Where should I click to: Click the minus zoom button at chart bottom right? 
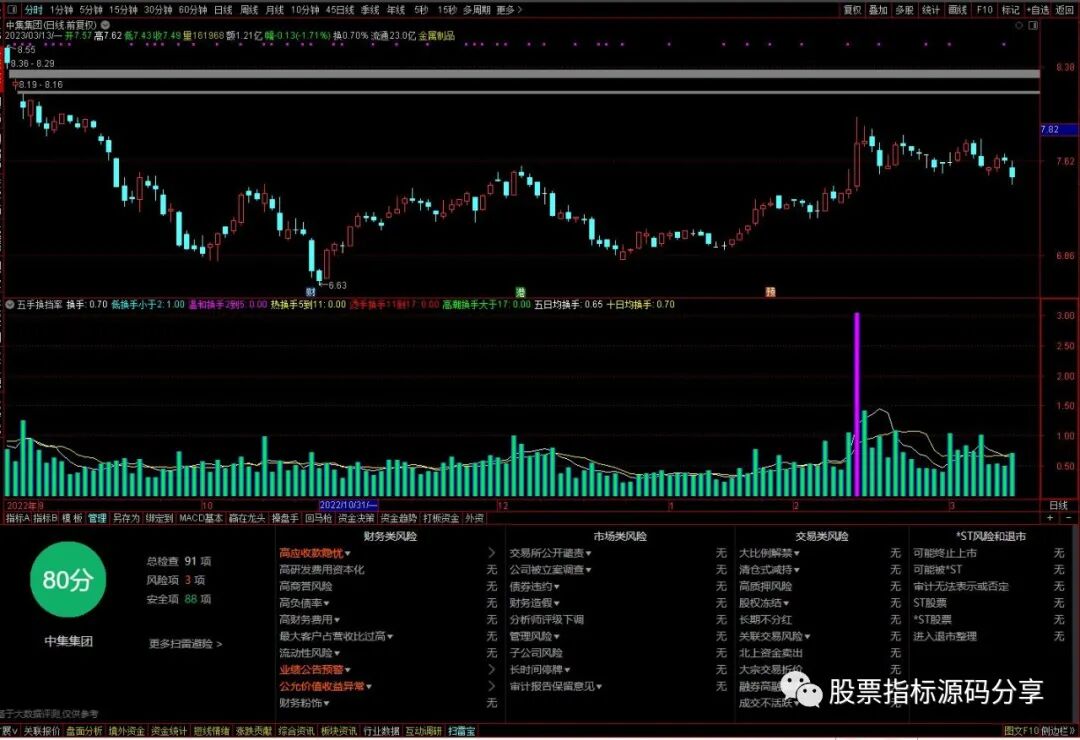(1069, 517)
